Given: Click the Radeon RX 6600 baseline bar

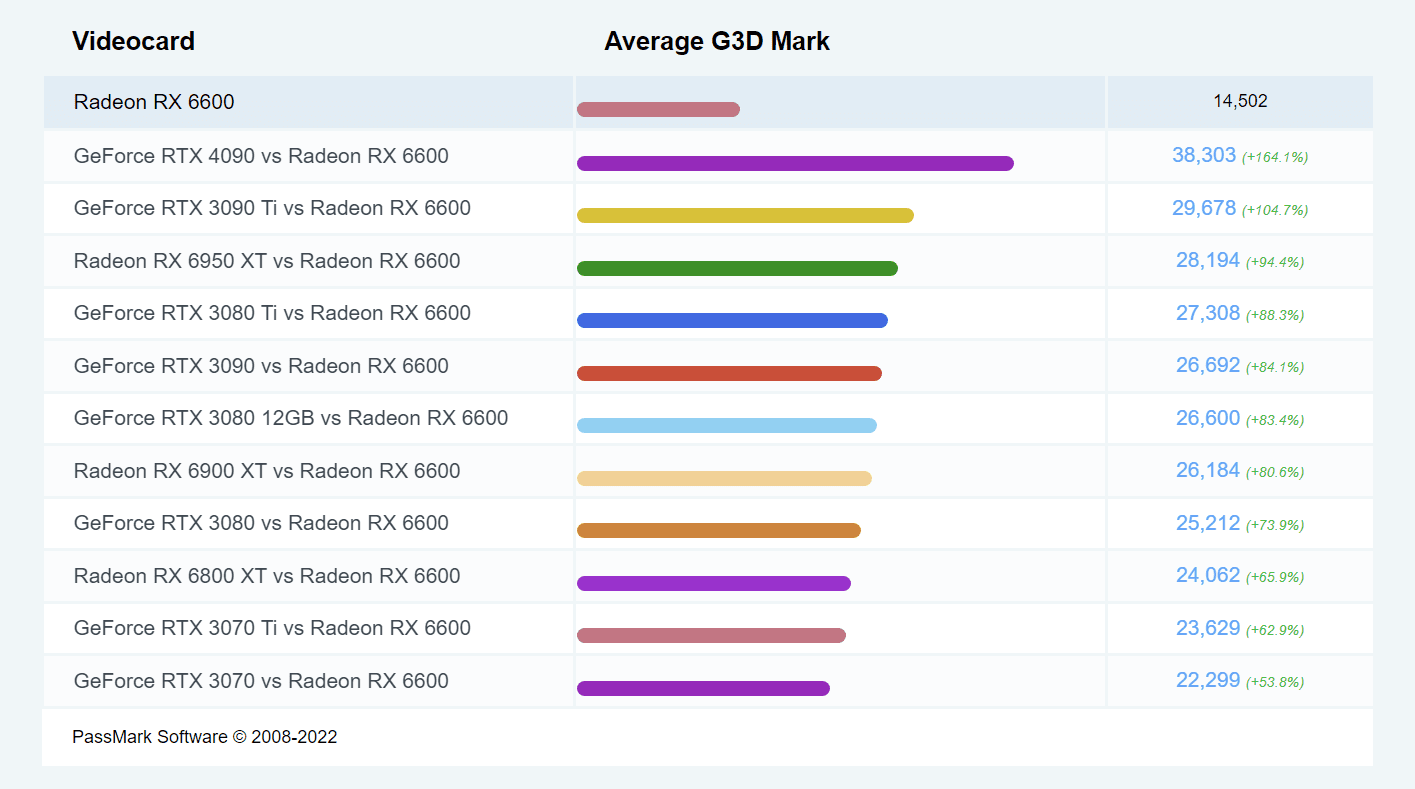Looking at the screenshot, I should pyautogui.click(x=658, y=109).
